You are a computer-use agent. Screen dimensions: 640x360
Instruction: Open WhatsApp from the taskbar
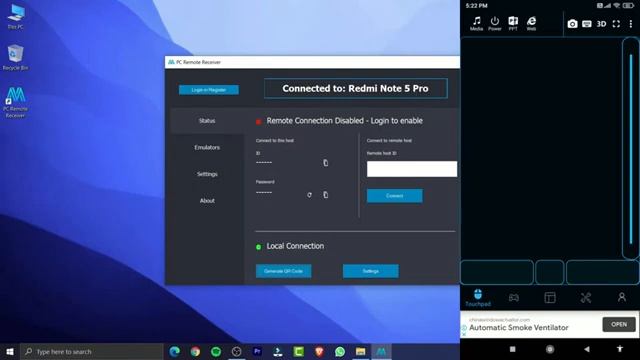coord(340,351)
